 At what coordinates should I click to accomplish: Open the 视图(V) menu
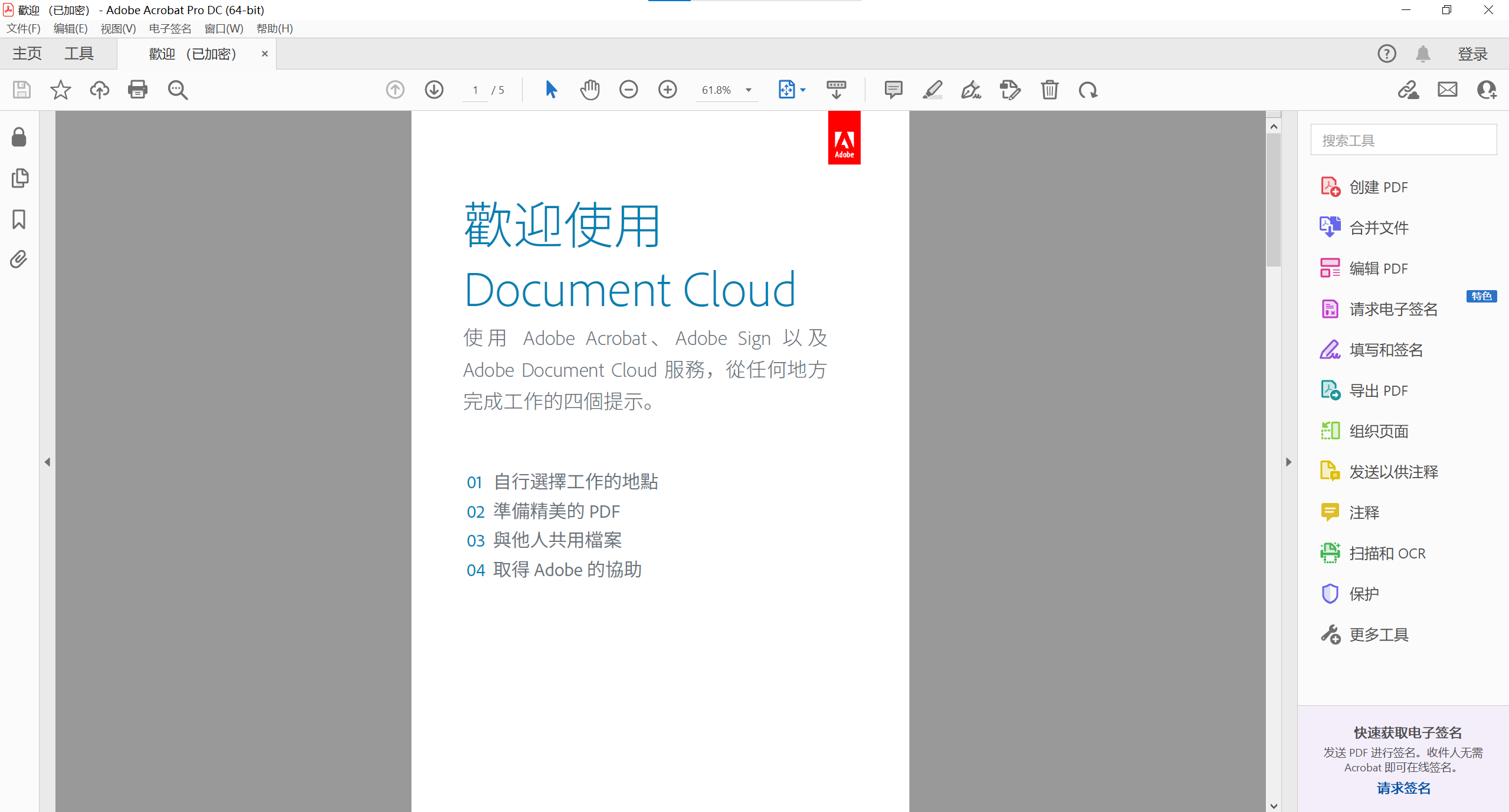(118, 28)
